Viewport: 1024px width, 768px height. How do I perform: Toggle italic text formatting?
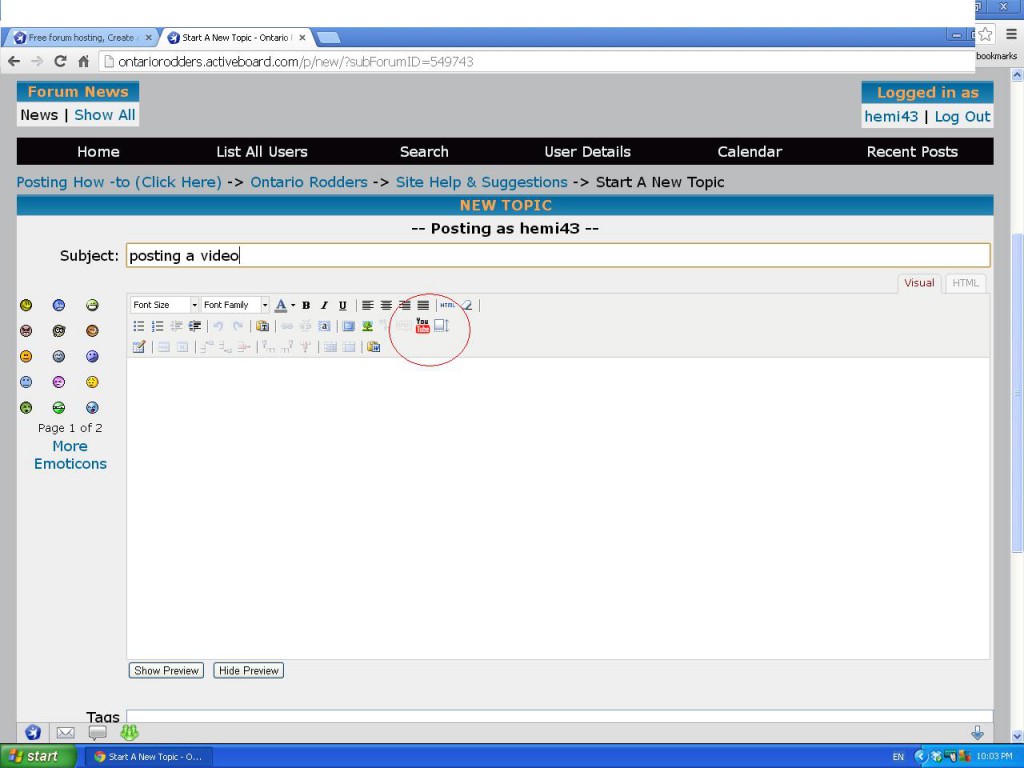click(324, 305)
